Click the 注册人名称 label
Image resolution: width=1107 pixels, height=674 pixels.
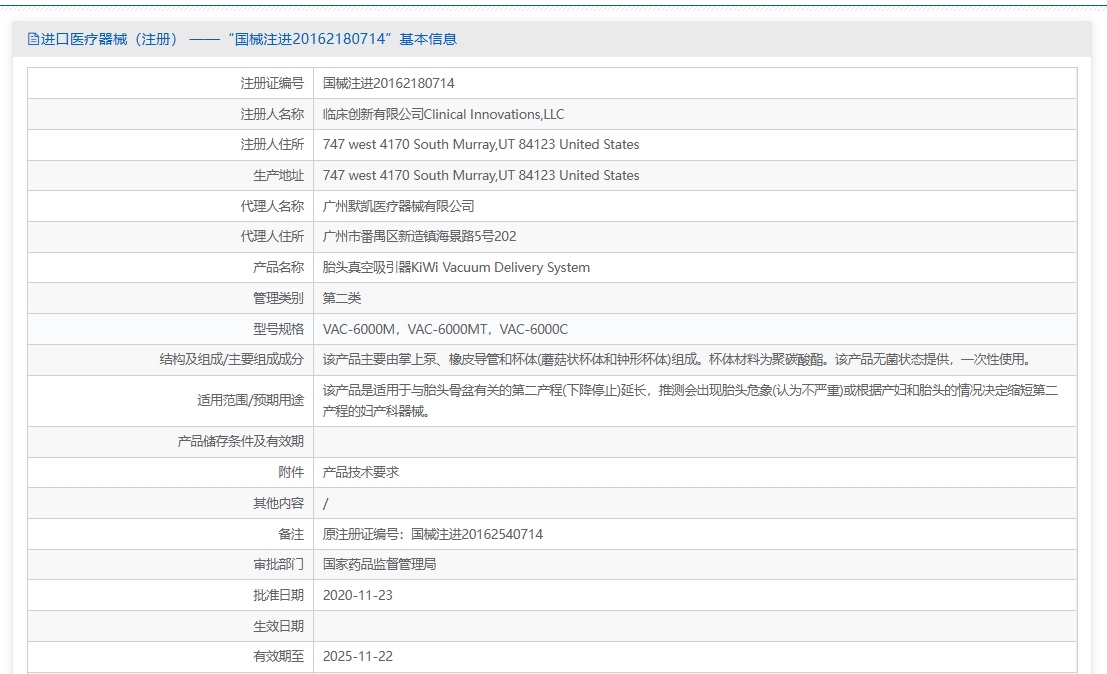(272, 114)
